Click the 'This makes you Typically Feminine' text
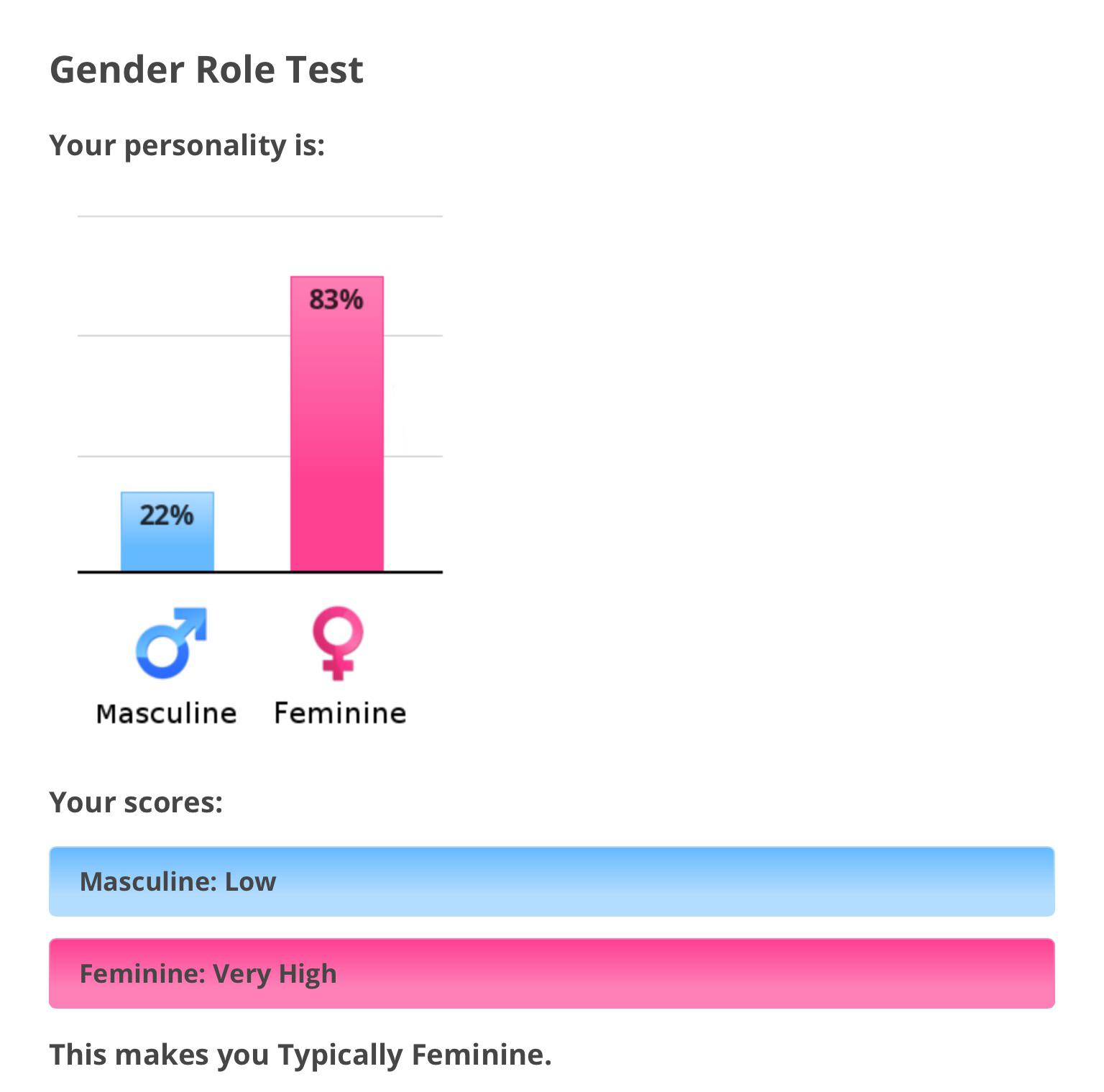The width and height of the screenshot is (1104, 1092). [300, 1055]
